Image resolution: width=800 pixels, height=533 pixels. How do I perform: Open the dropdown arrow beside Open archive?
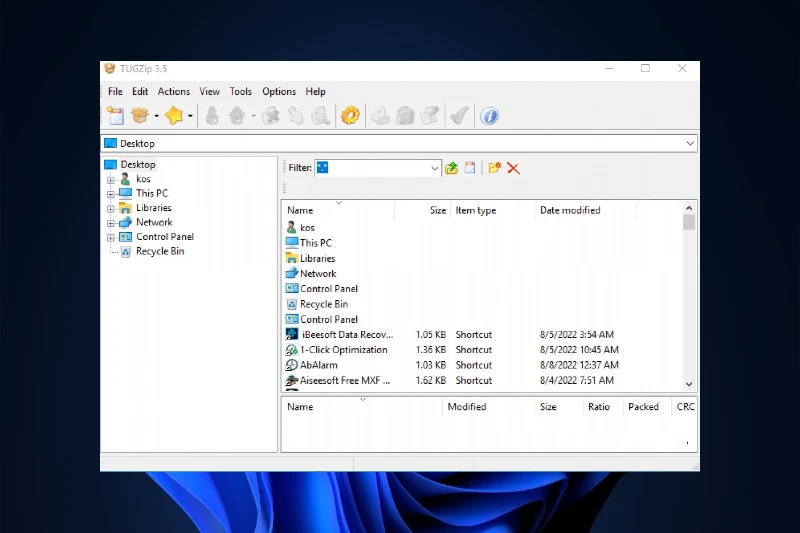[156, 116]
